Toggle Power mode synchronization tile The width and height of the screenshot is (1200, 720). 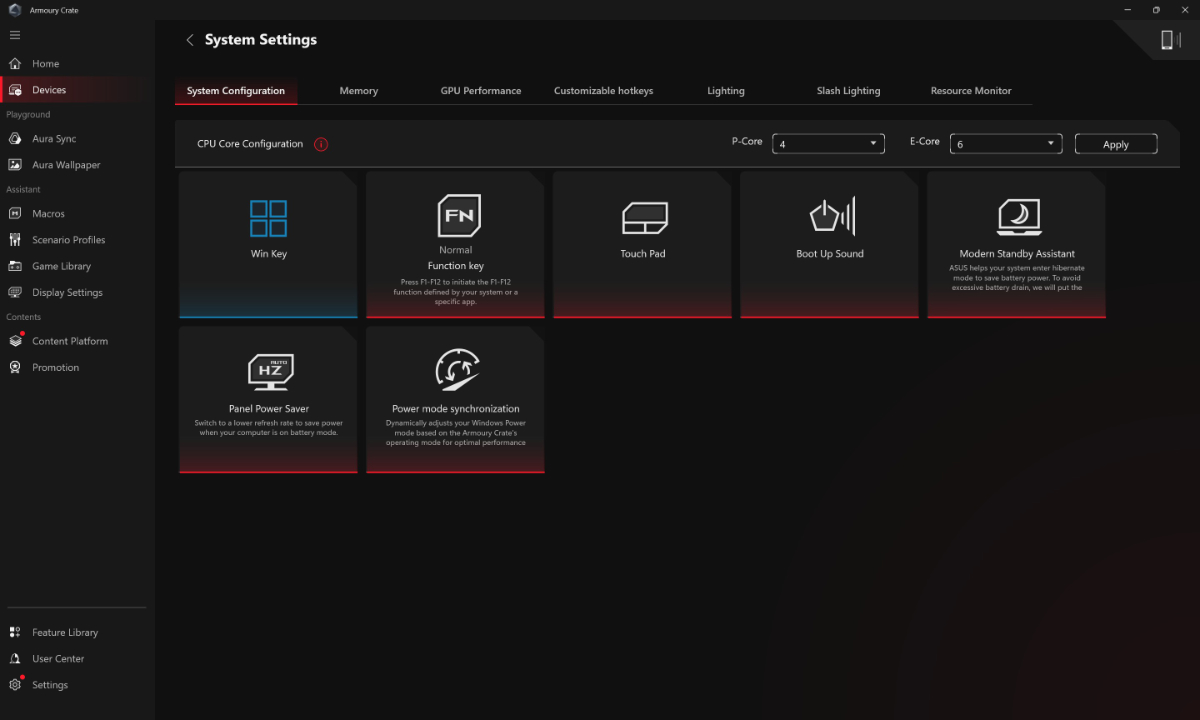(x=455, y=399)
